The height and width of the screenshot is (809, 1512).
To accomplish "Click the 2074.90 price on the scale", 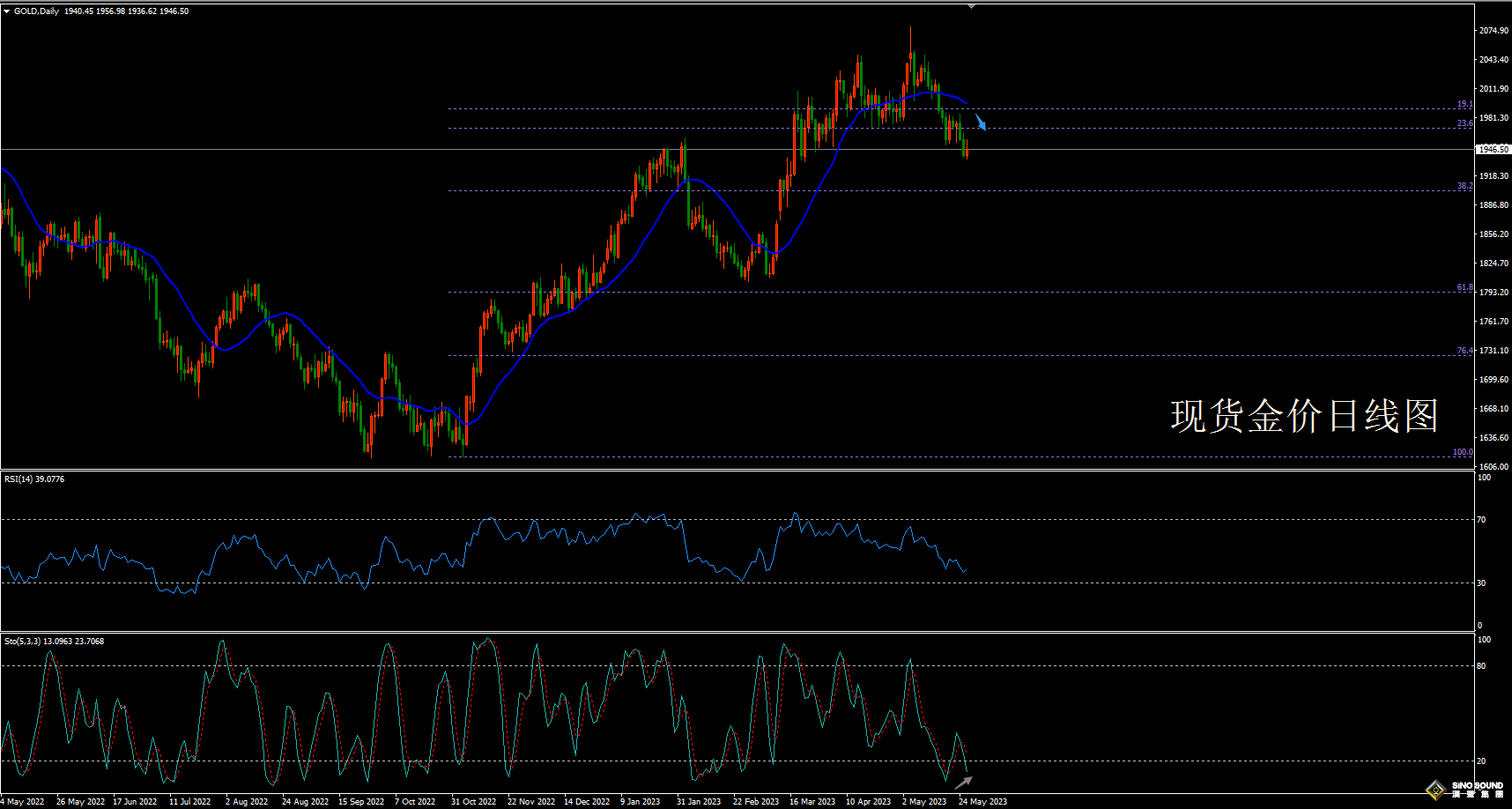I will [x=1493, y=31].
